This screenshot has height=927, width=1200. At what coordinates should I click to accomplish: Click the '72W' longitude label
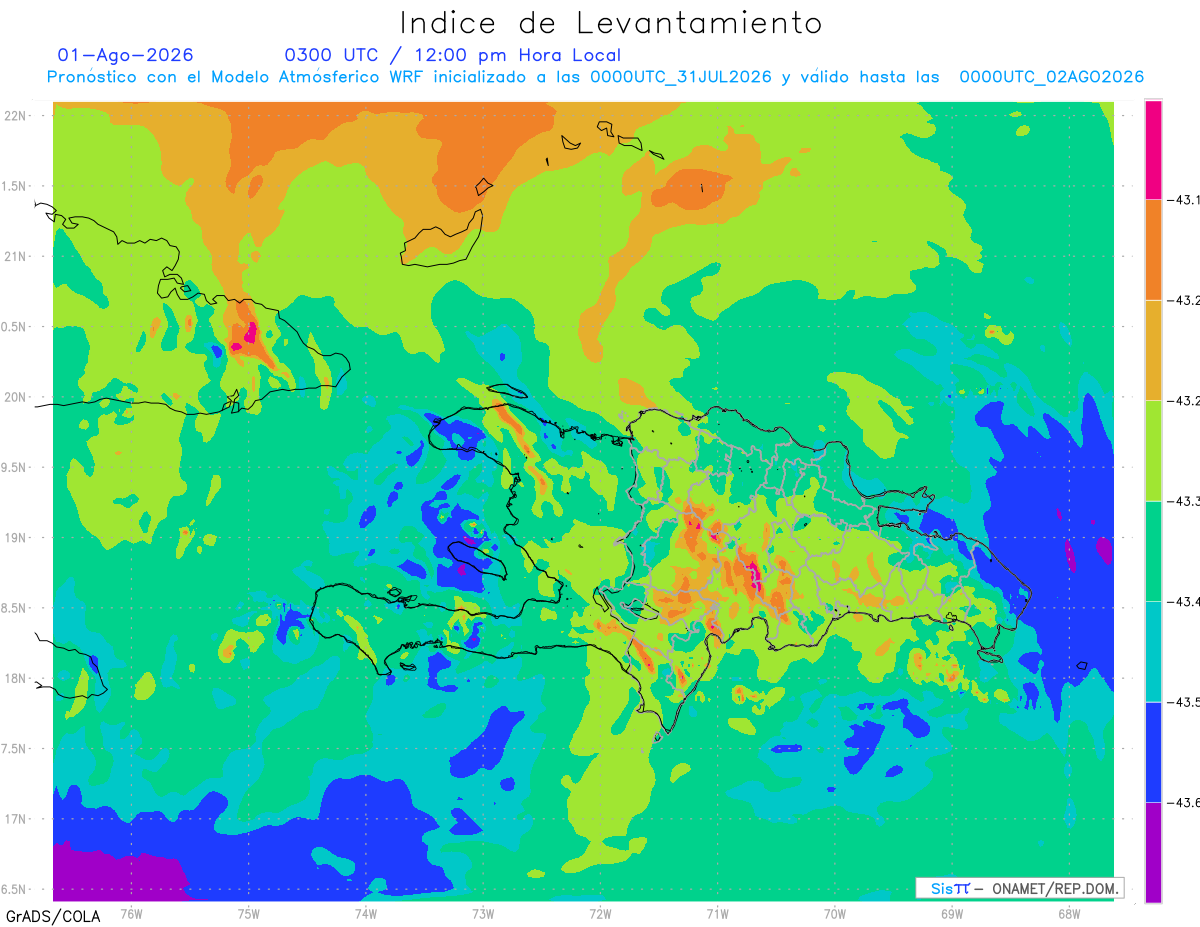pyautogui.click(x=600, y=913)
